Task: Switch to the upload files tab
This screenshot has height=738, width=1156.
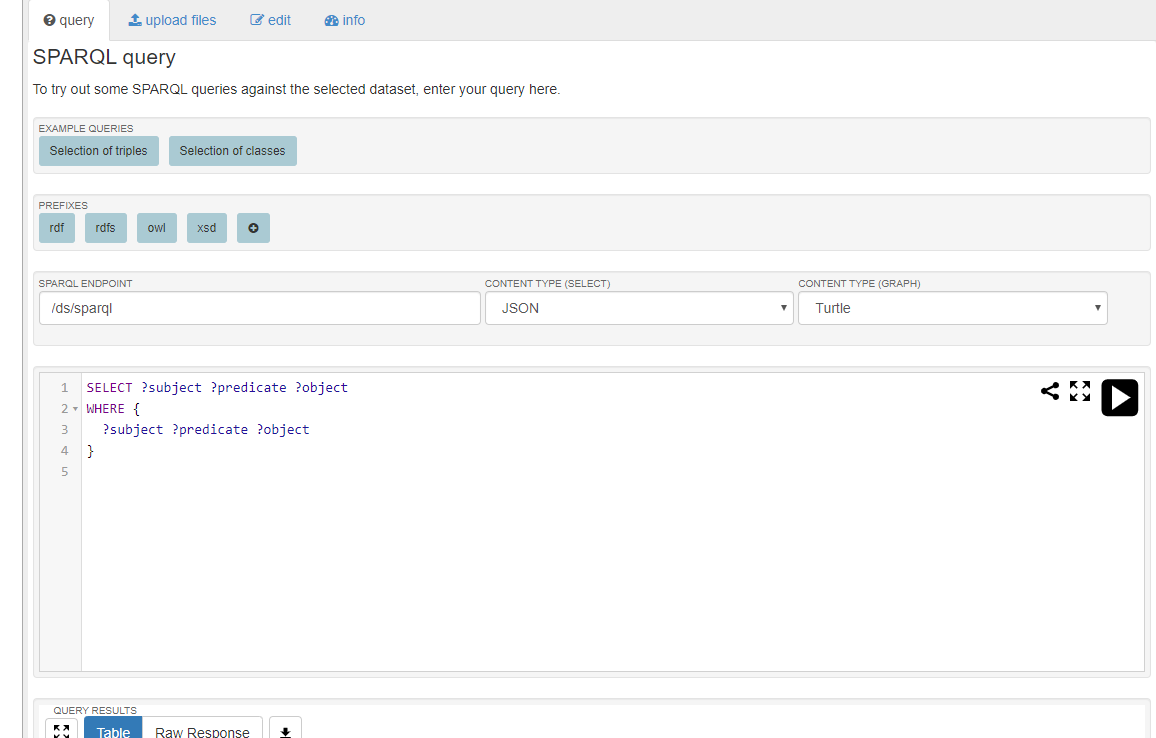Action: pyautogui.click(x=172, y=20)
